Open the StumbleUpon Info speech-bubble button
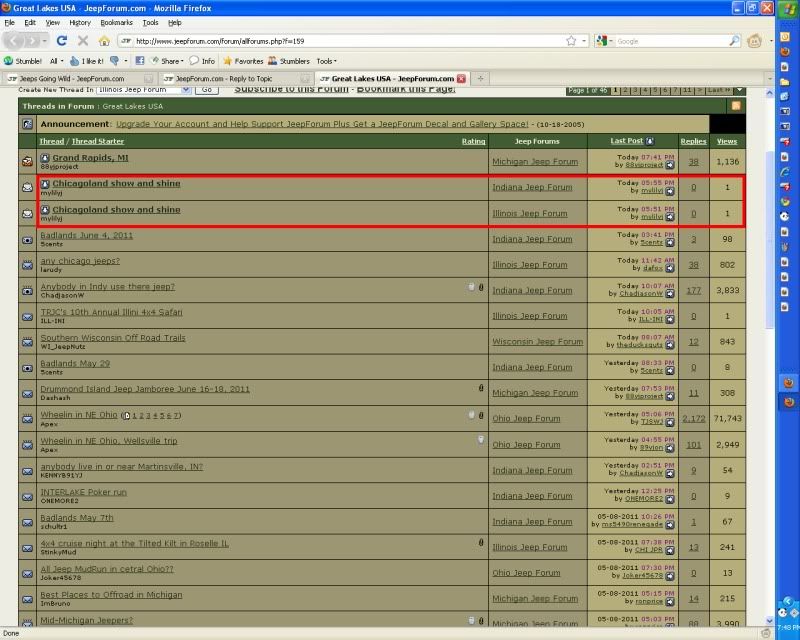 click(202, 61)
